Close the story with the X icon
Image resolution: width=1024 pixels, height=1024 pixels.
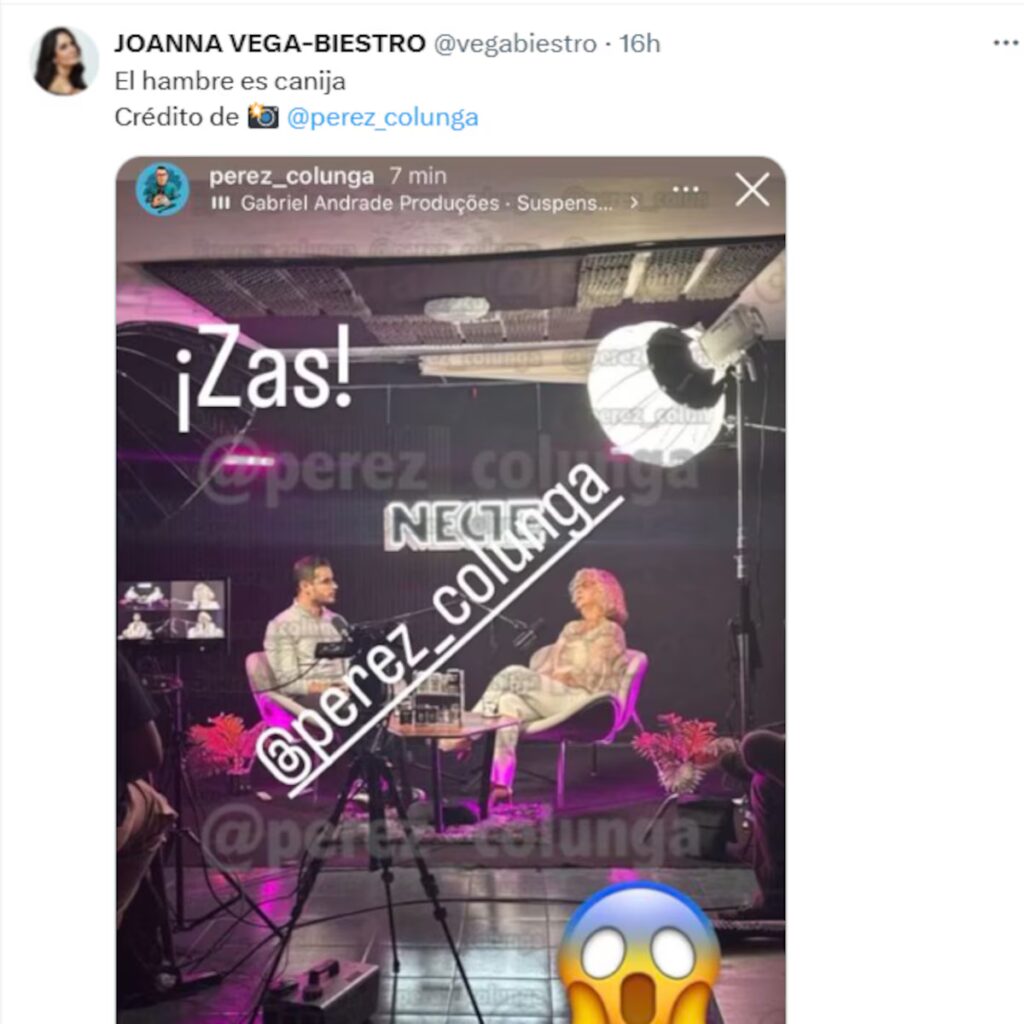pos(752,189)
